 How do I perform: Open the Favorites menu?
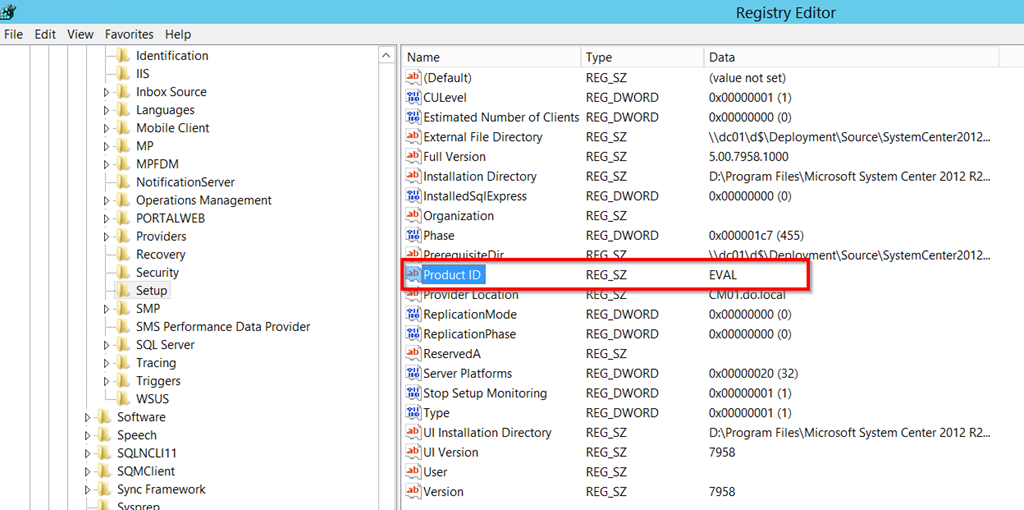129,35
